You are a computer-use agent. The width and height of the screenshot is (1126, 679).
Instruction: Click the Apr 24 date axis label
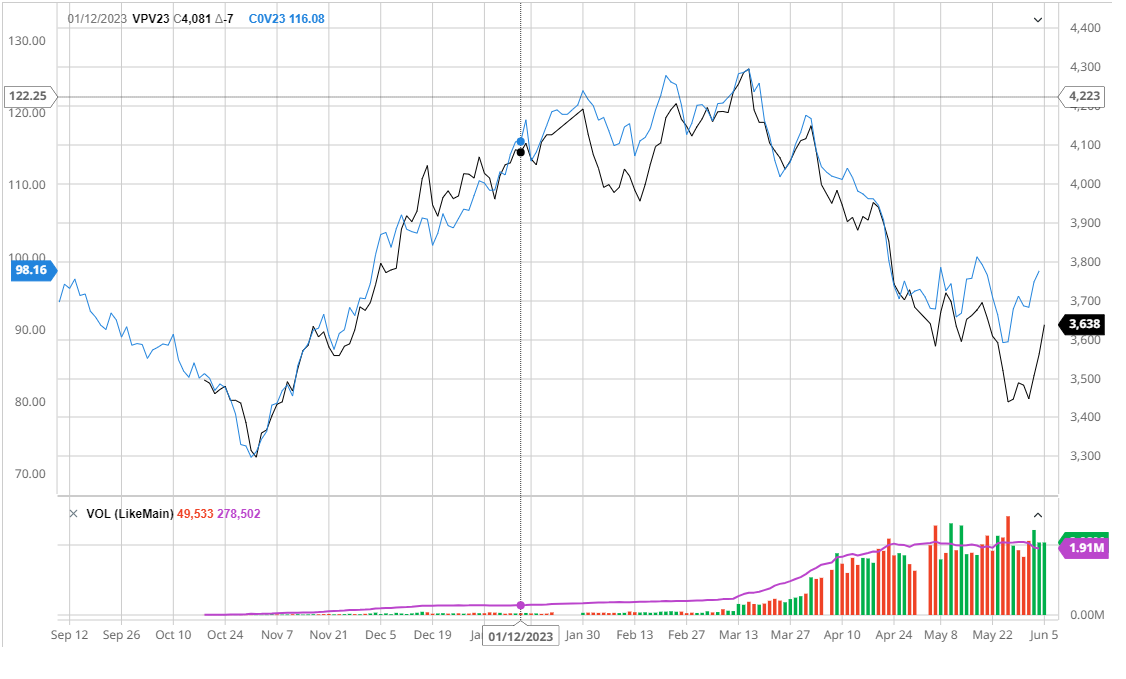(x=894, y=635)
